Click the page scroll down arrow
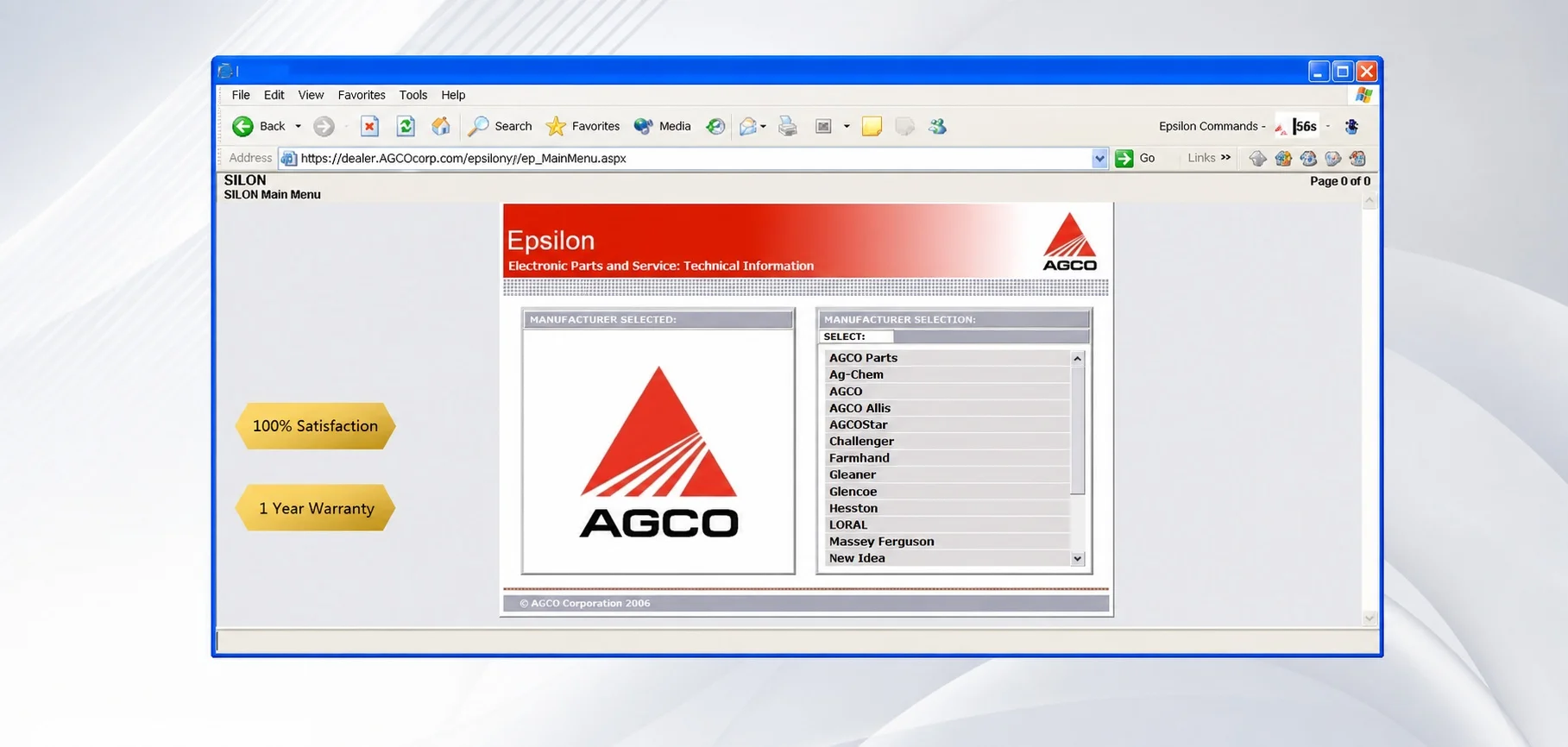Image resolution: width=1568 pixels, height=747 pixels. (1370, 618)
